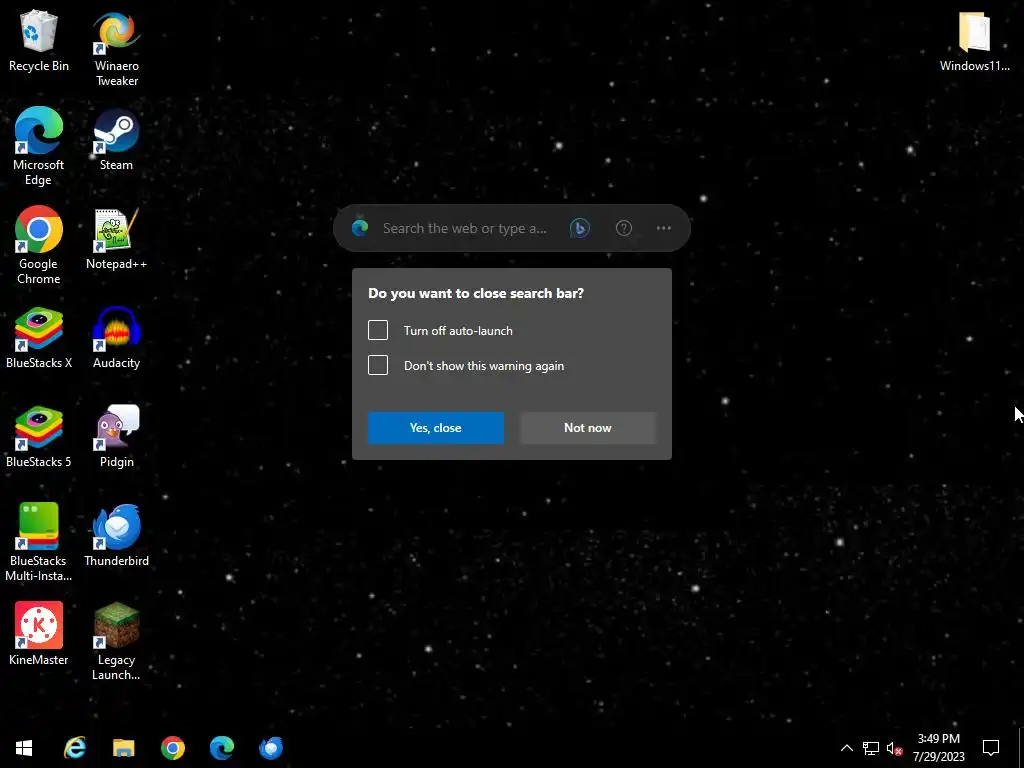Viewport: 1024px width, 768px height.
Task: Open Bing chat icon in search bar
Action: click(x=580, y=228)
